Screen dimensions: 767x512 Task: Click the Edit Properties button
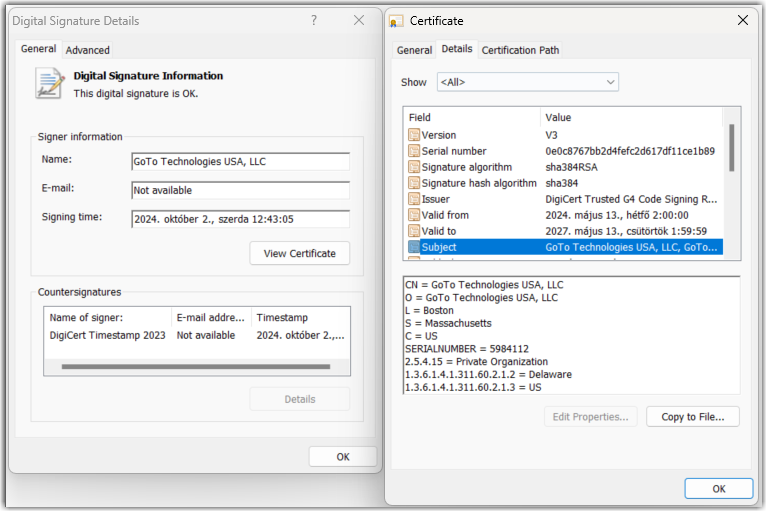(590, 417)
